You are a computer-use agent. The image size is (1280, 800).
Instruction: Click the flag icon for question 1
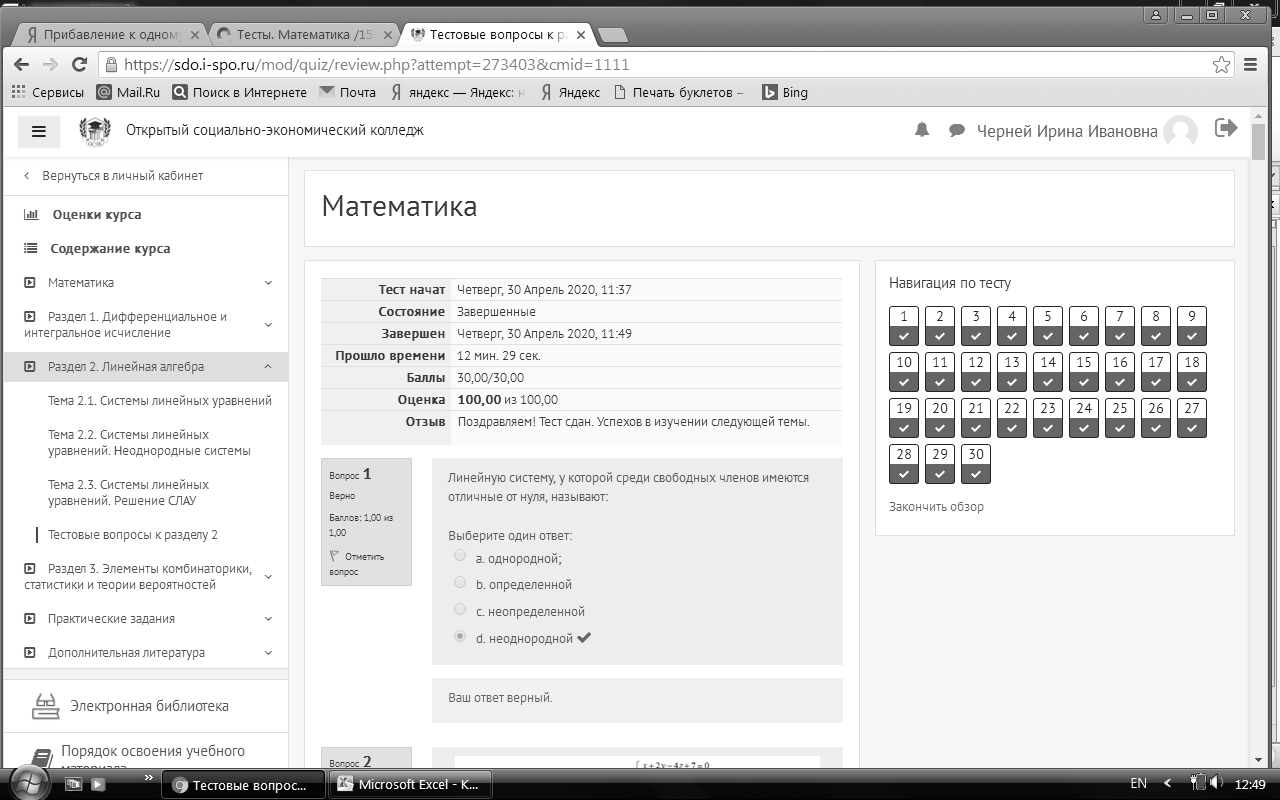tap(335, 556)
